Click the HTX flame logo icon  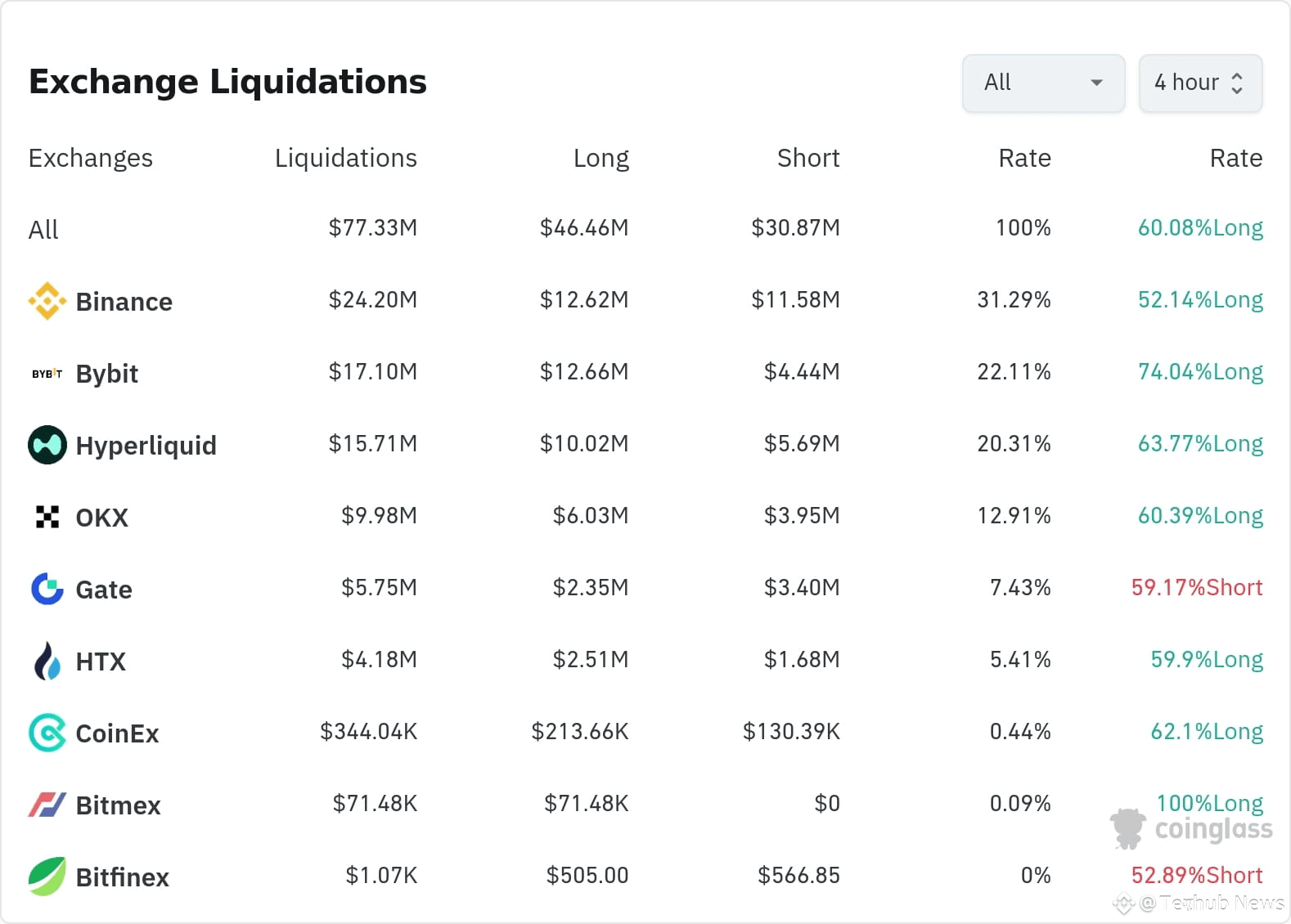[x=47, y=661]
